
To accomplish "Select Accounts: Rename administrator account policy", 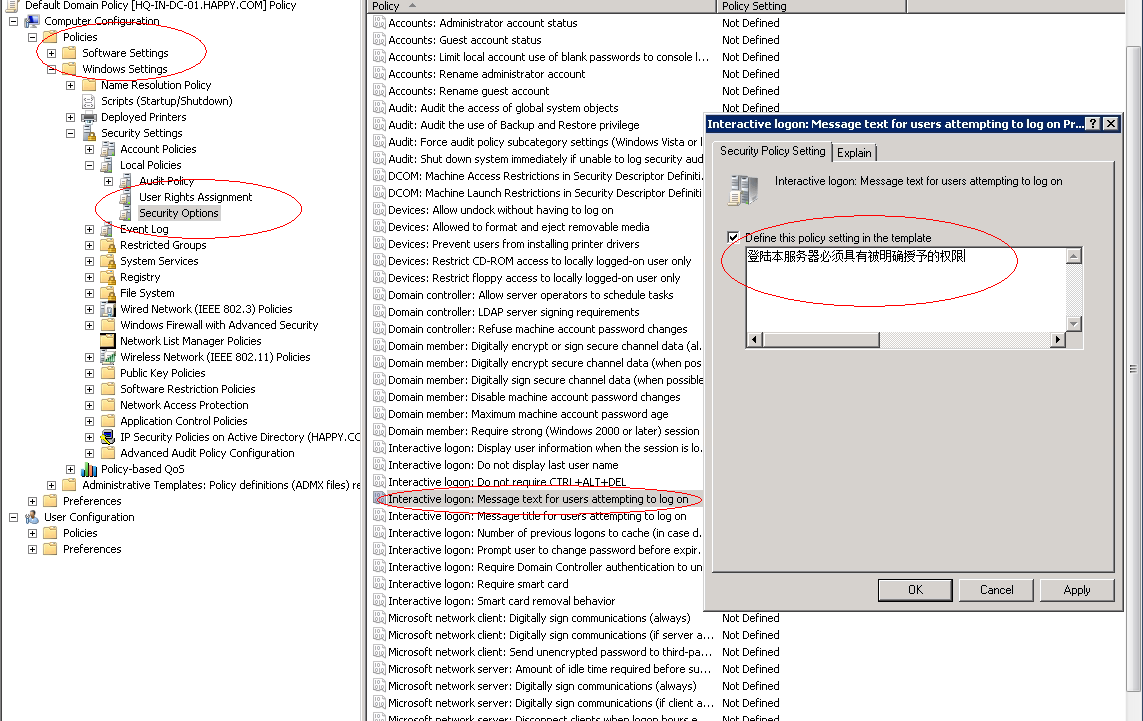I will [486, 74].
